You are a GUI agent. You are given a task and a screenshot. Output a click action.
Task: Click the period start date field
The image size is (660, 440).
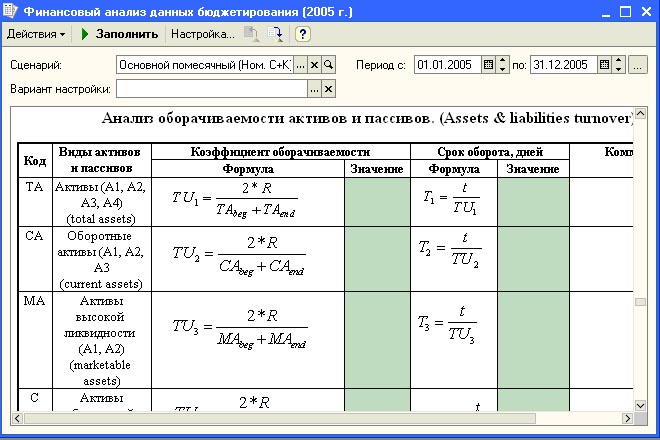tap(447, 65)
